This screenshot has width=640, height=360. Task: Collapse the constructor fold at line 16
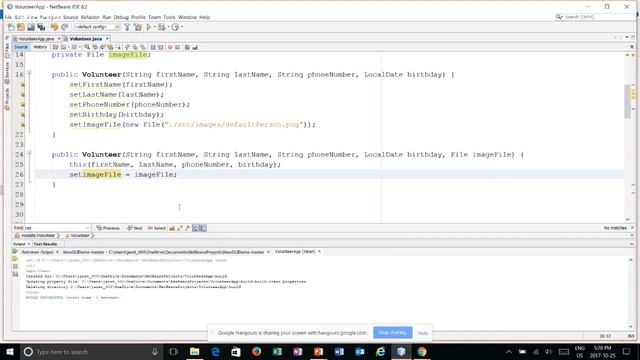coord(29,73)
